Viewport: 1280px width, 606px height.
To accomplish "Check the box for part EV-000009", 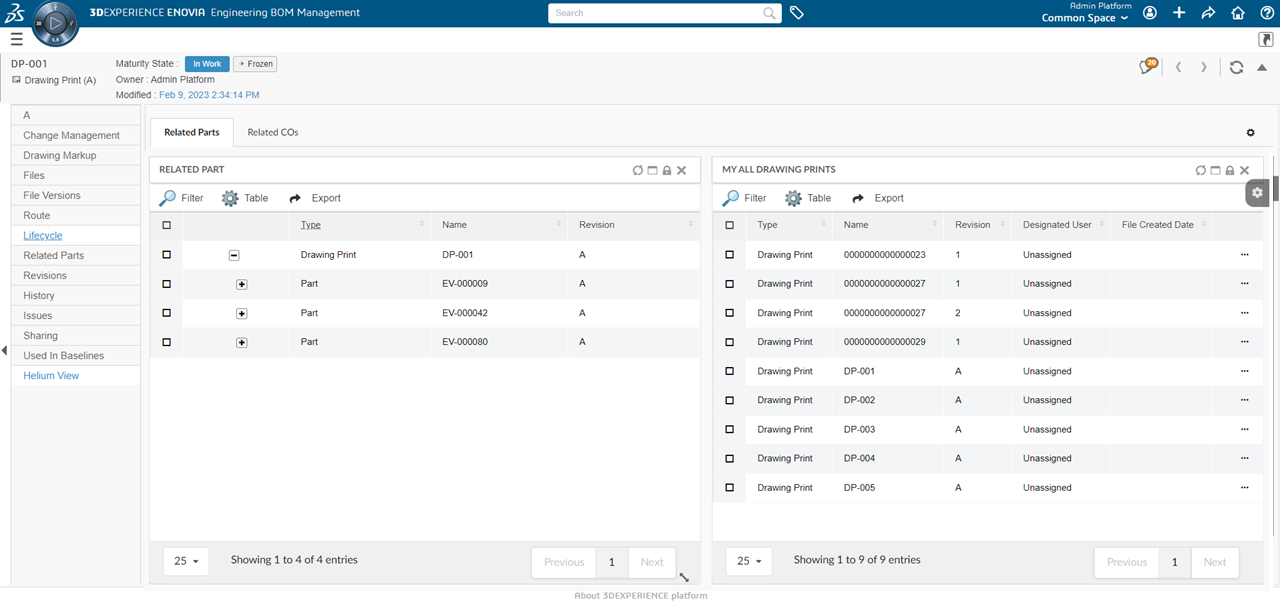I will click(166, 284).
